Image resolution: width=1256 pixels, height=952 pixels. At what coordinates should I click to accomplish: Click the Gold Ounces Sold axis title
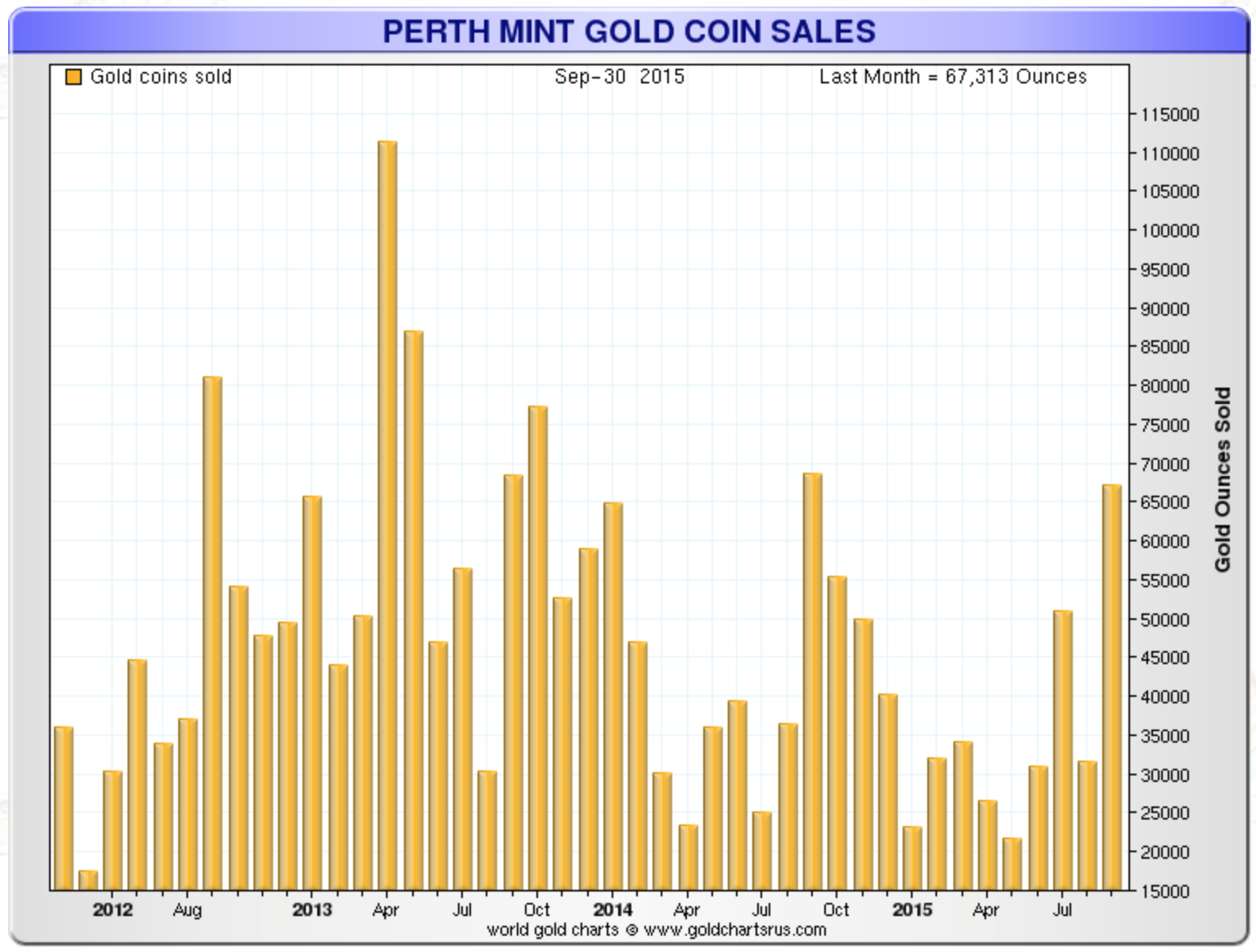click(x=1222, y=479)
